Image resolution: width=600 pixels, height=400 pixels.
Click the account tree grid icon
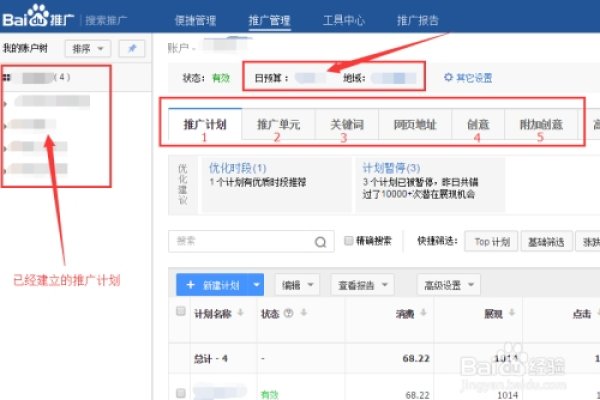coord(7,78)
